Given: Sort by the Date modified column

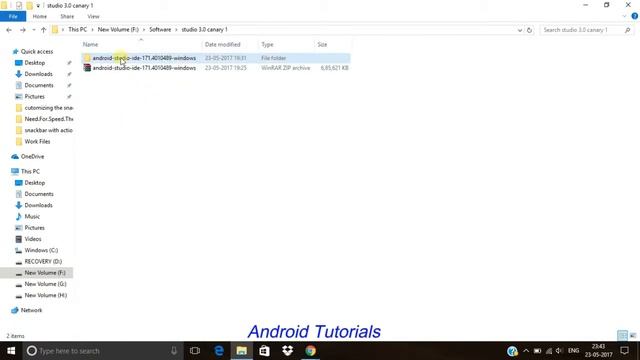Looking at the screenshot, I should [222, 44].
